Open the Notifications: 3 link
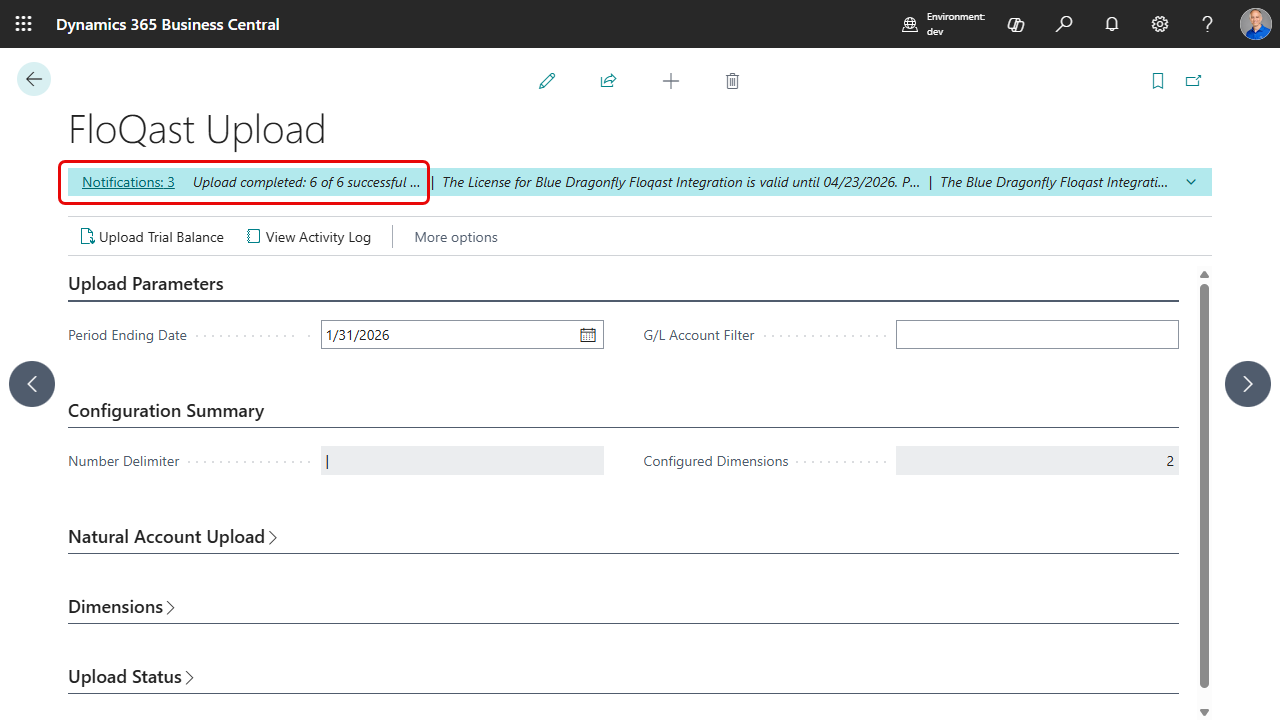1280x720 pixels. [128, 182]
